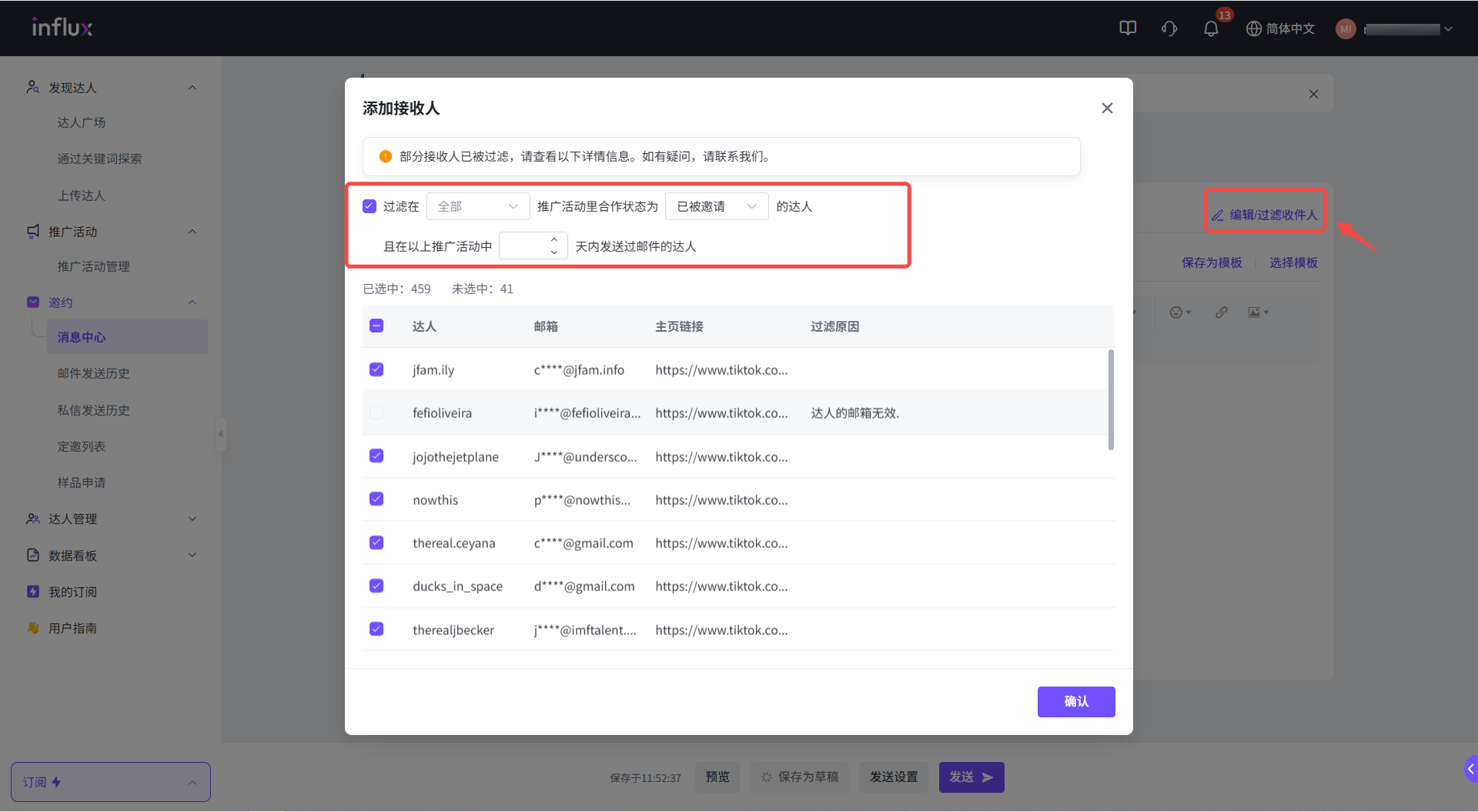Click the days number input field
The width and height of the screenshot is (1478, 812).
coord(524,246)
